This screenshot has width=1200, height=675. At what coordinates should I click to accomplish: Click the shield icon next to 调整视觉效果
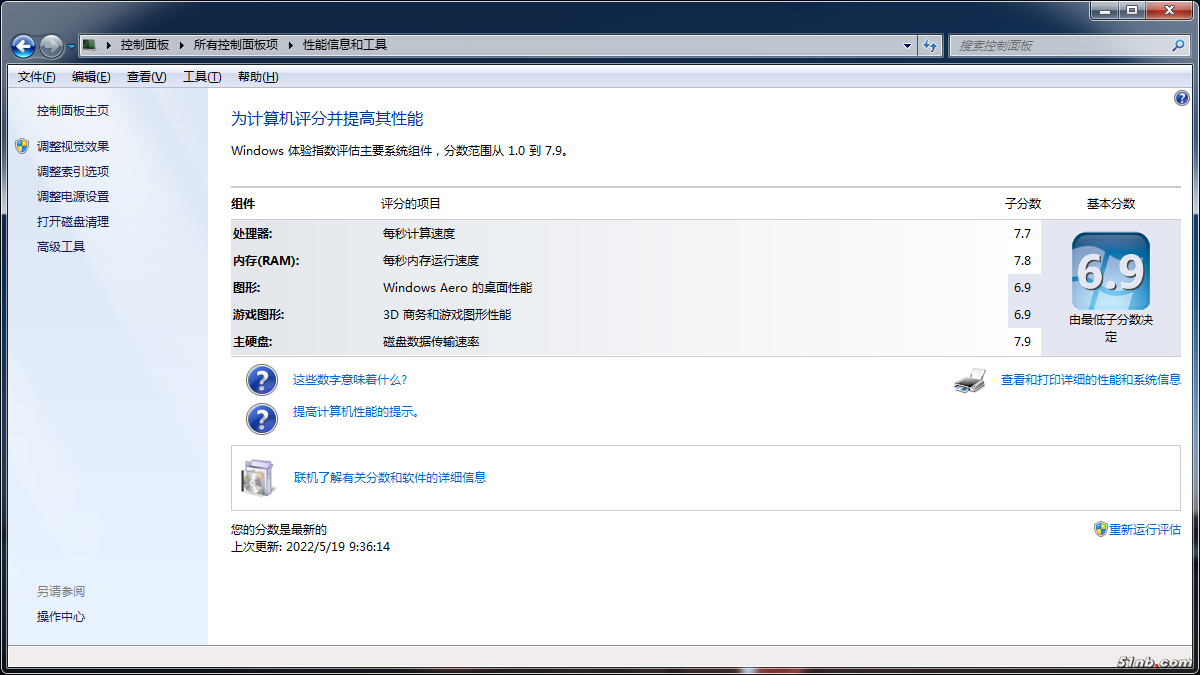click(x=22, y=146)
